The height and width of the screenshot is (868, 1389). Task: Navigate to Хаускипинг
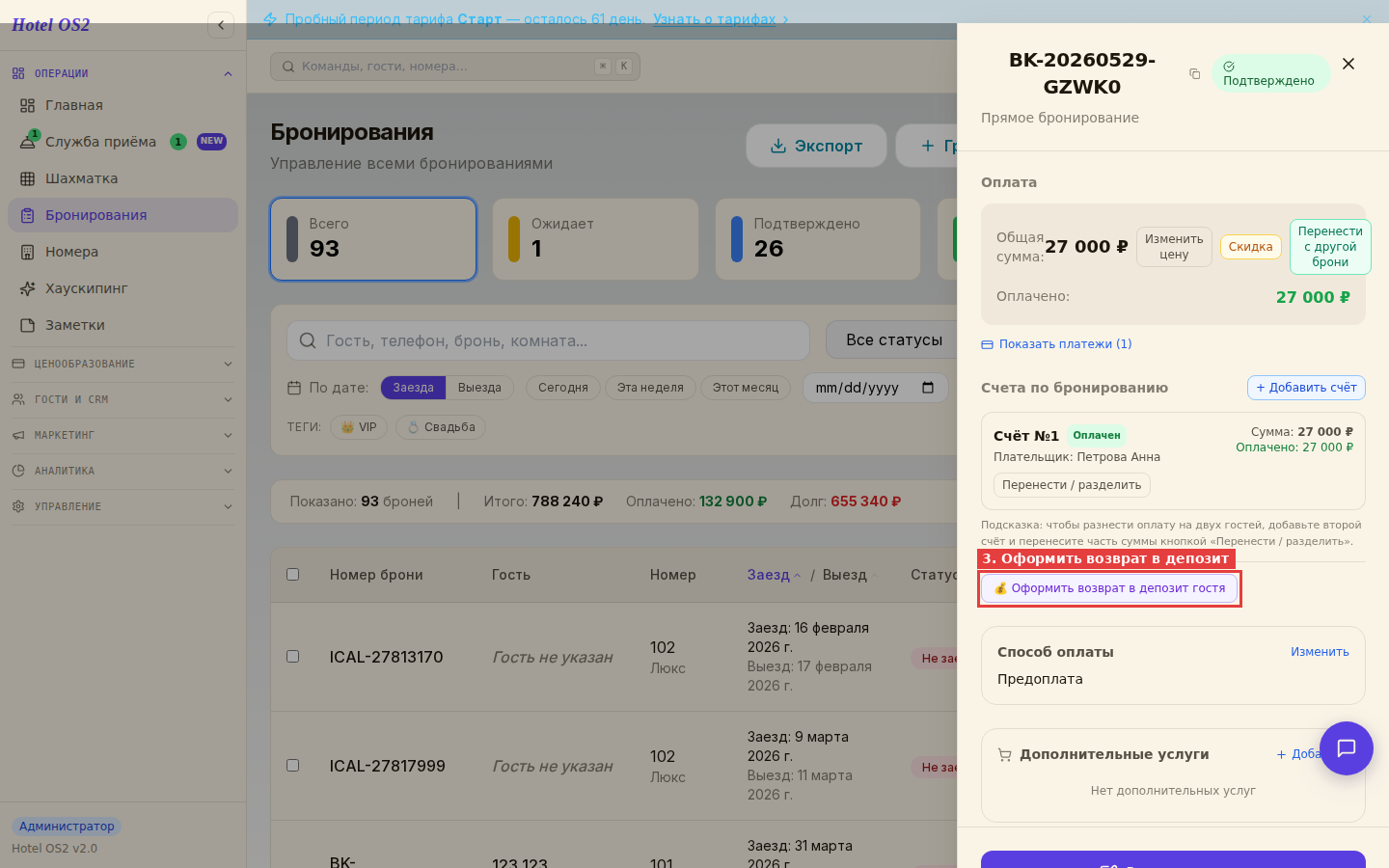click(123, 288)
